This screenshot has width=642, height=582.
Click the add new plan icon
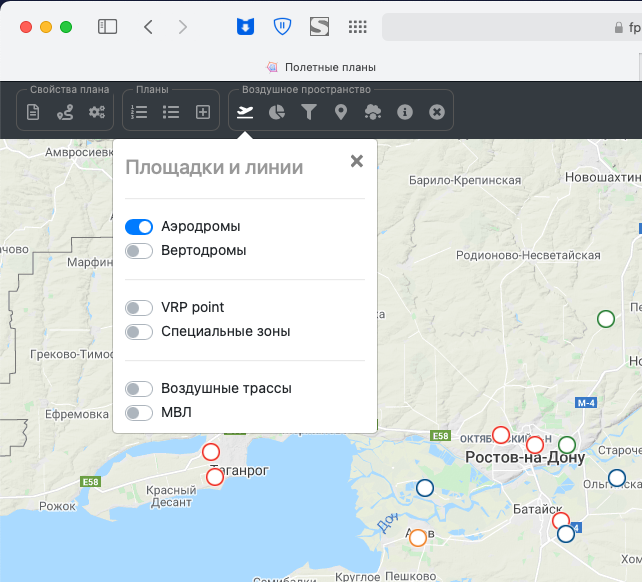[x=203, y=112]
